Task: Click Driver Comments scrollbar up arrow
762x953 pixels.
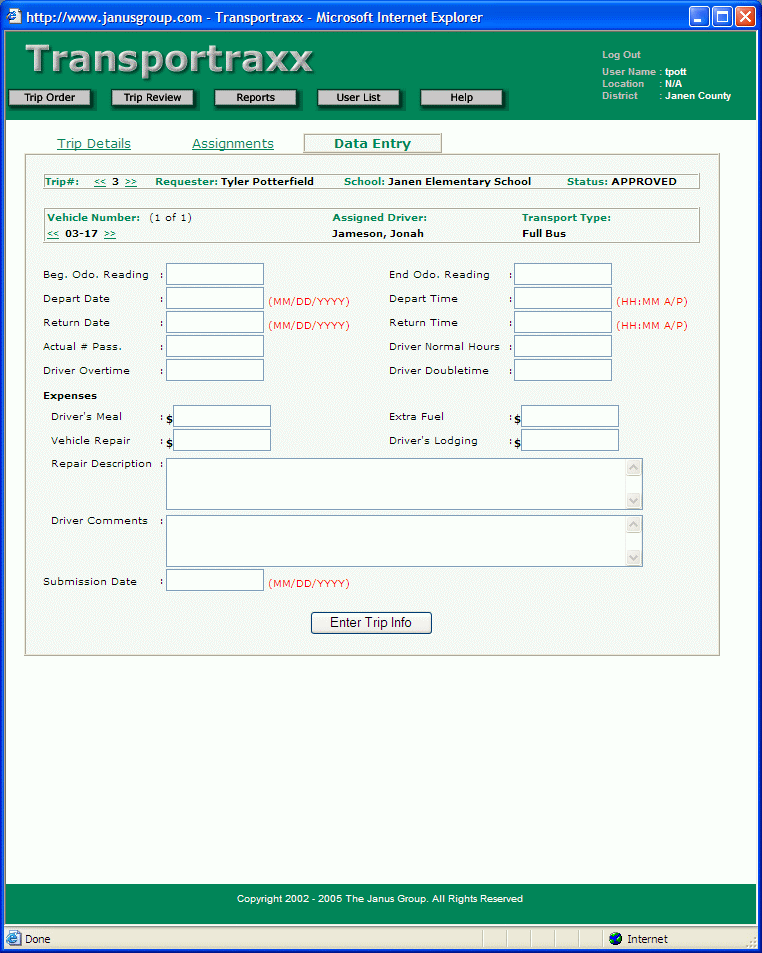Action: [x=633, y=525]
